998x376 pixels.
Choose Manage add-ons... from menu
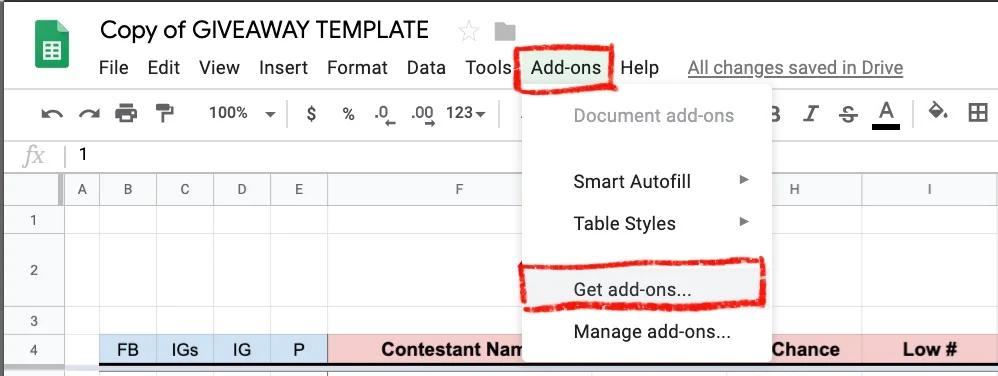(647, 331)
